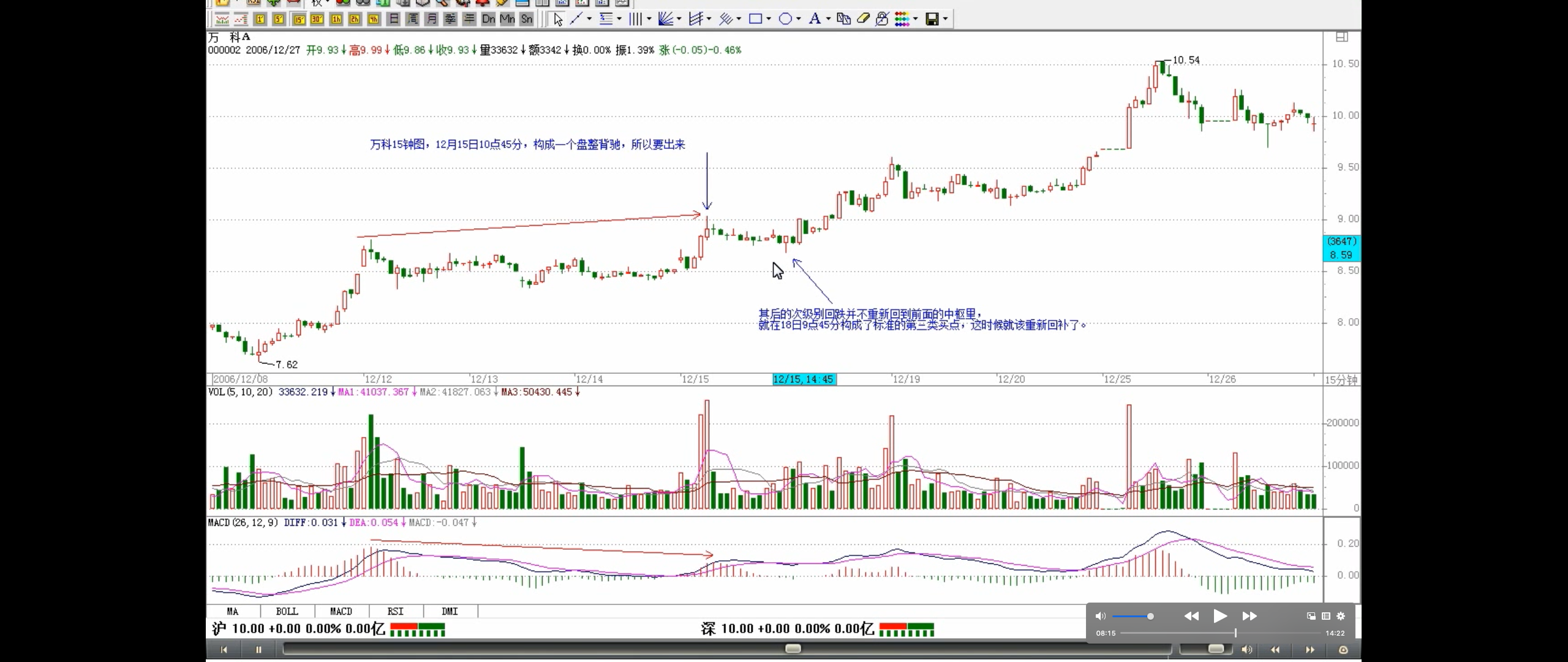Switch to monthly (月) K-line period
This screenshot has height=662, width=1568.
(431, 19)
